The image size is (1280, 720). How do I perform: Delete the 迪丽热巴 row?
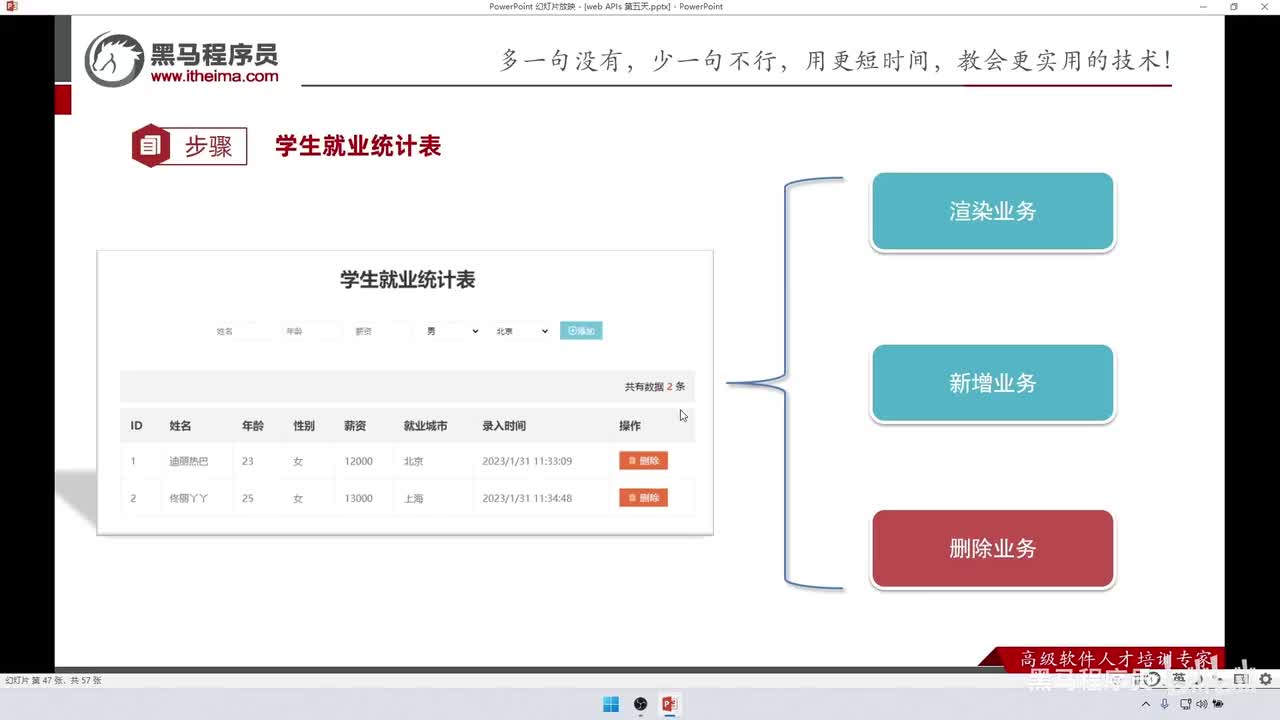pos(643,461)
